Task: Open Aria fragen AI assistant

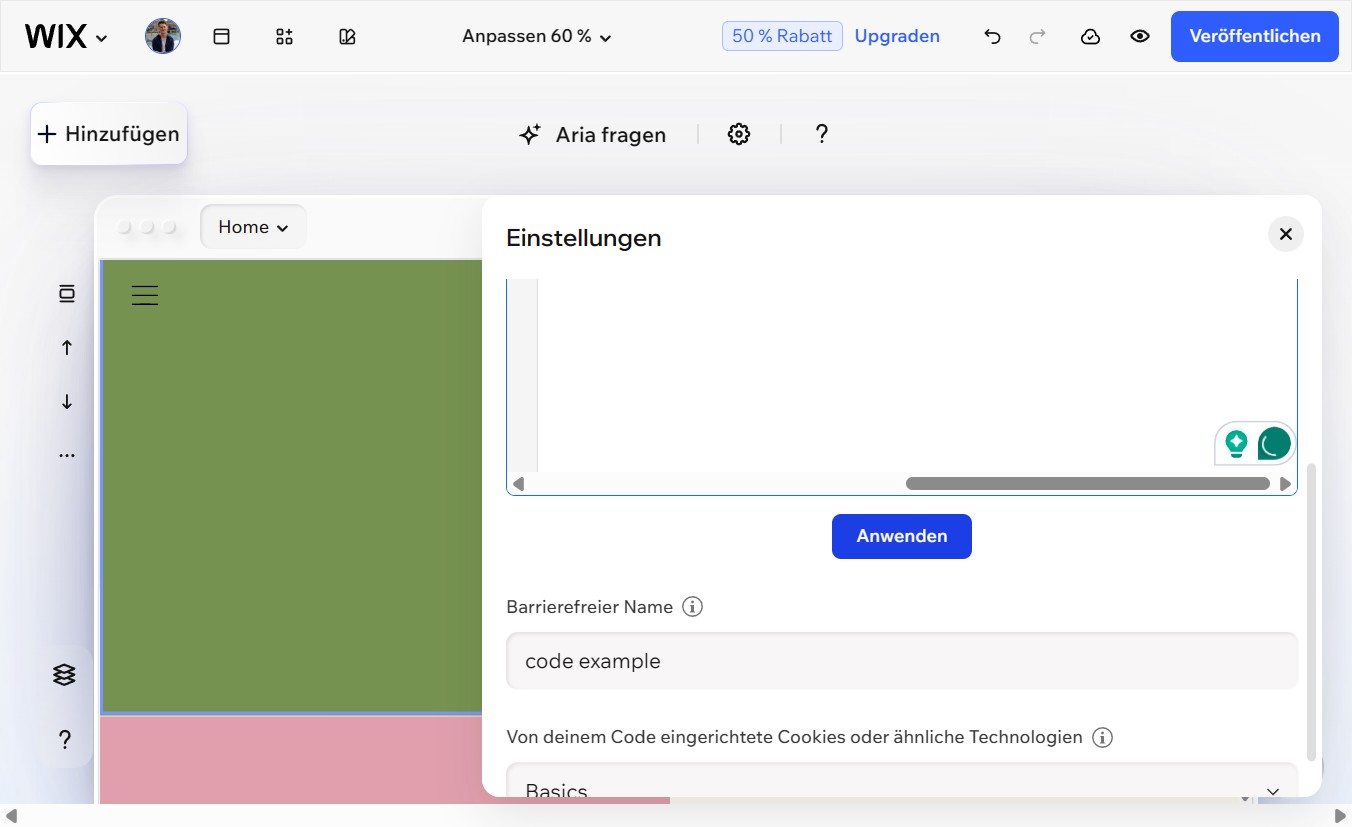Action: [592, 134]
